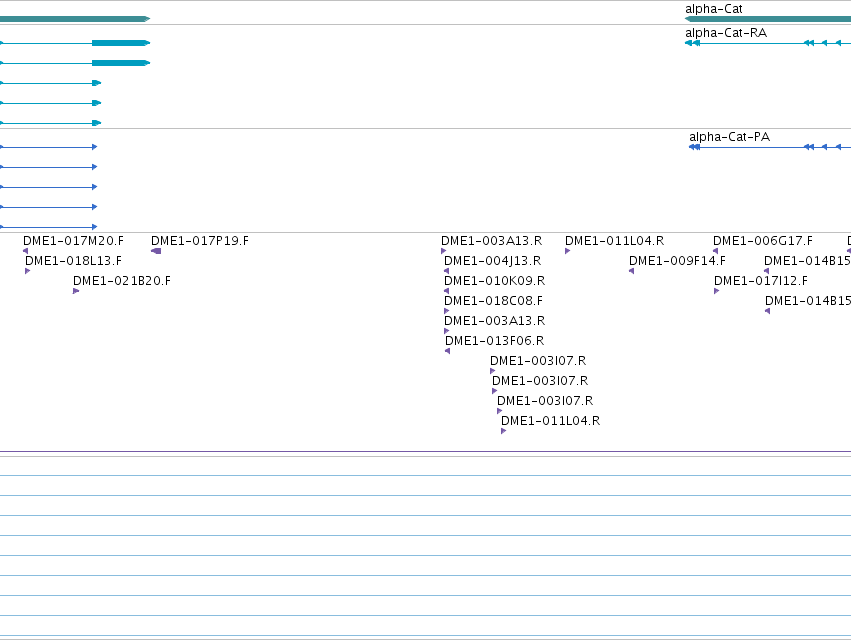Select the arrow marker under DME1-018C08.F
The width and height of the screenshot is (851, 640).
(x=447, y=311)
